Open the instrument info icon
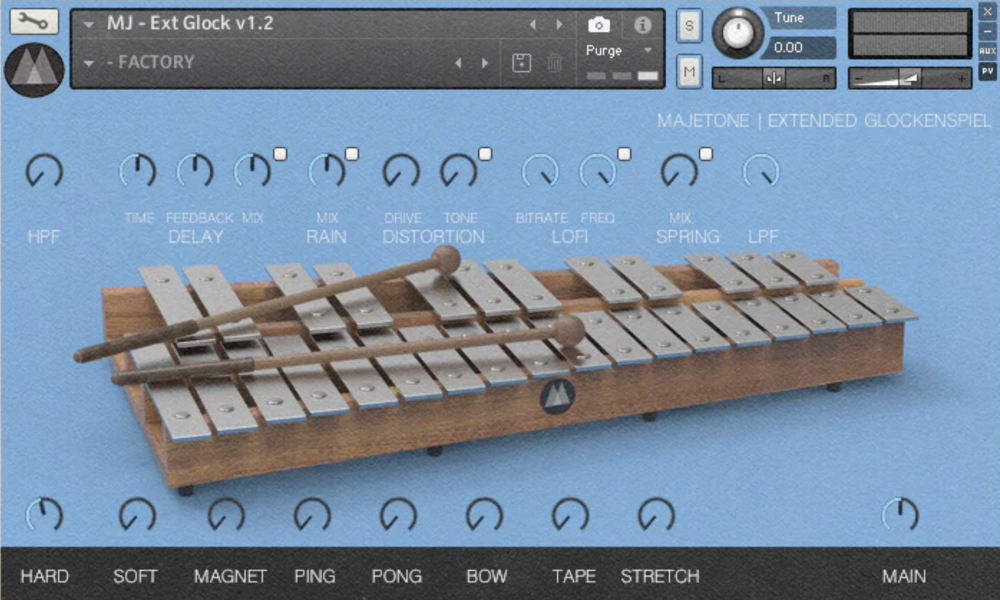1000x600 pixels. [x=642, y=25]
